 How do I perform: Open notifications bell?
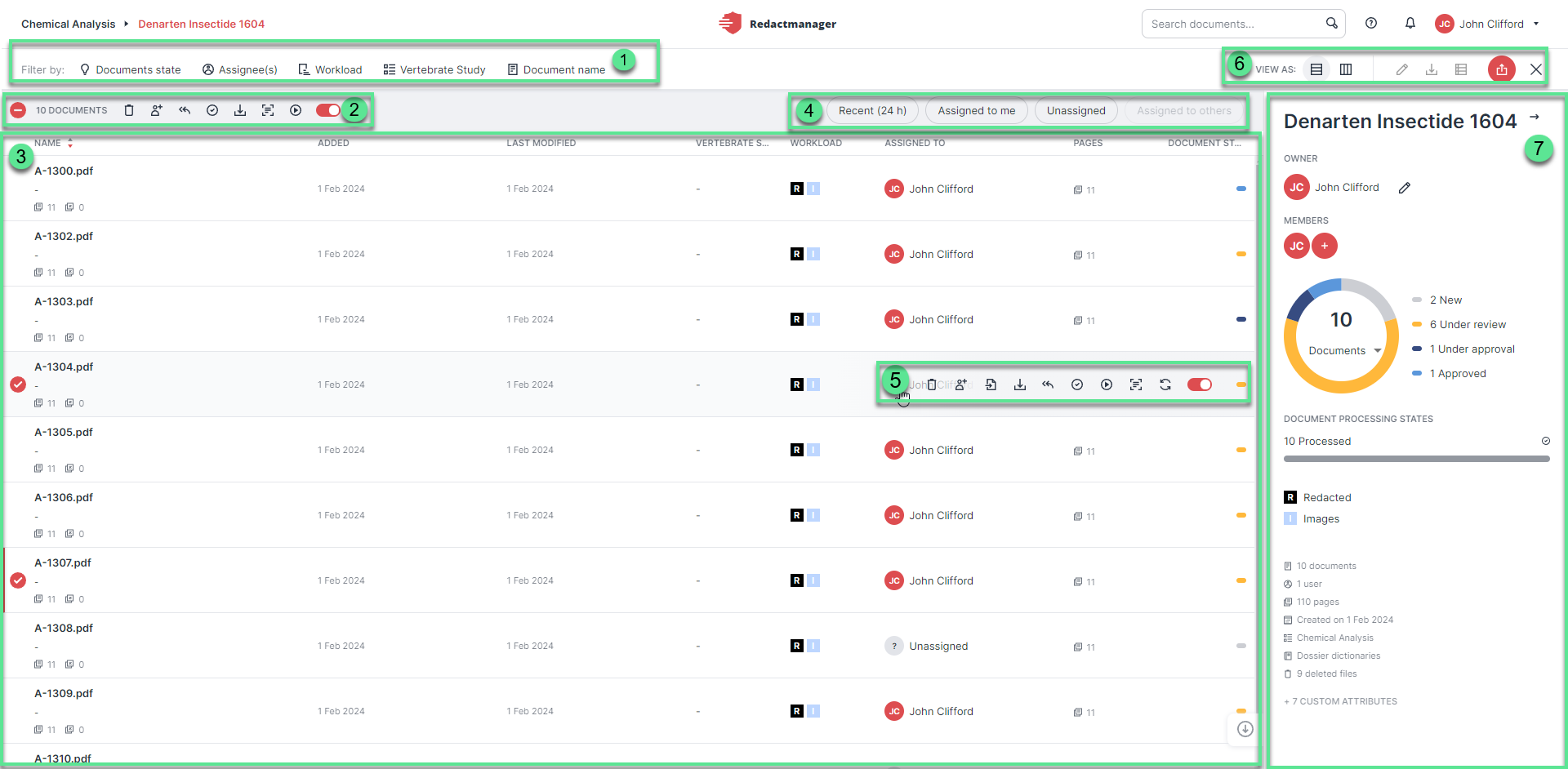click(1410, 24)
